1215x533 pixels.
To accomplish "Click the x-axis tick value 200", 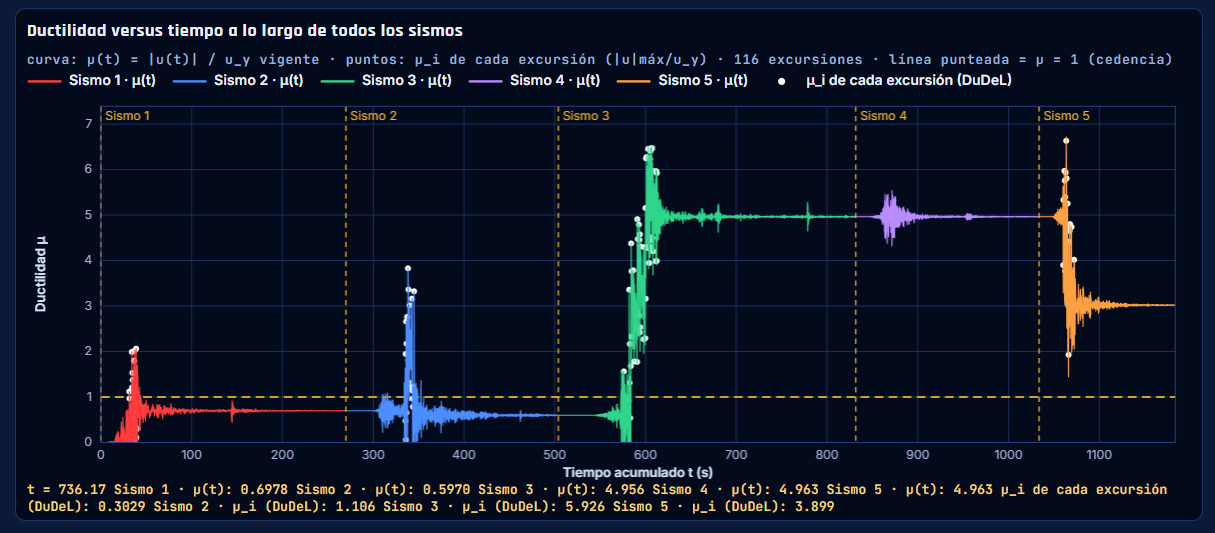I will 282,454.
